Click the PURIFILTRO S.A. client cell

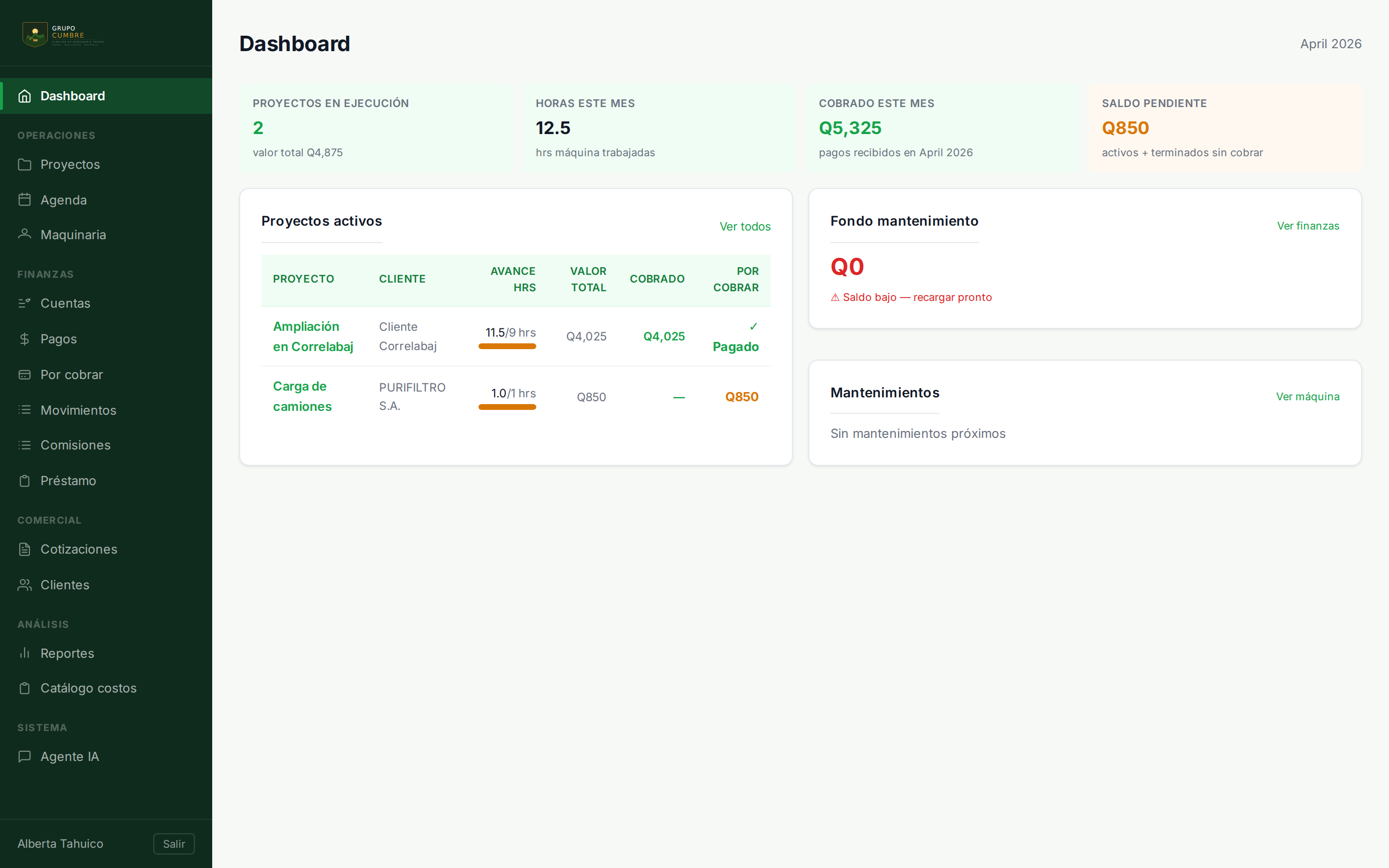[412, 397]
